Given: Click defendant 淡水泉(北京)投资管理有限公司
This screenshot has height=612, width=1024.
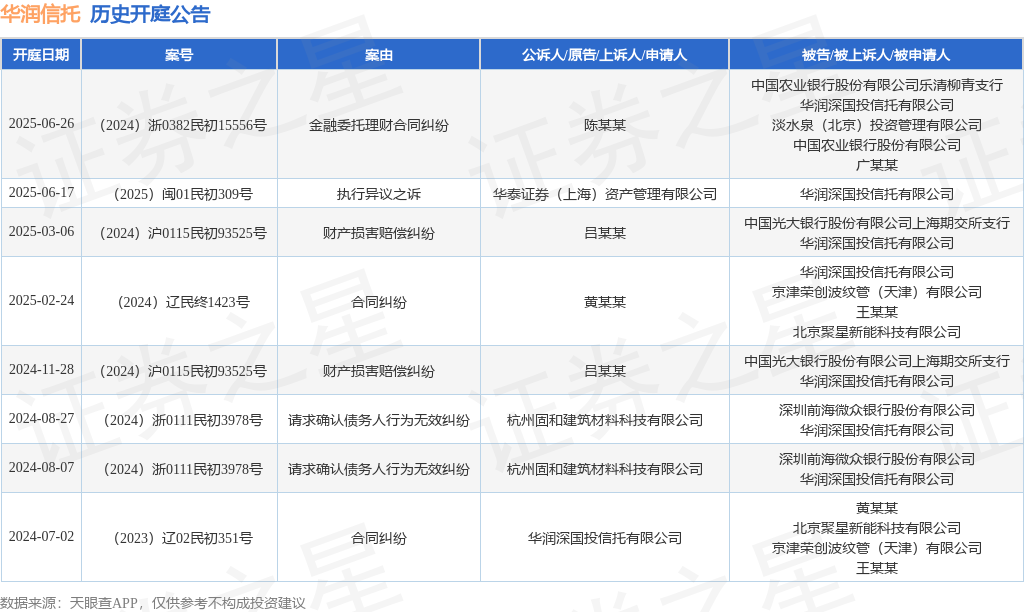Looking at the screenshot, I should click(876, 125).
